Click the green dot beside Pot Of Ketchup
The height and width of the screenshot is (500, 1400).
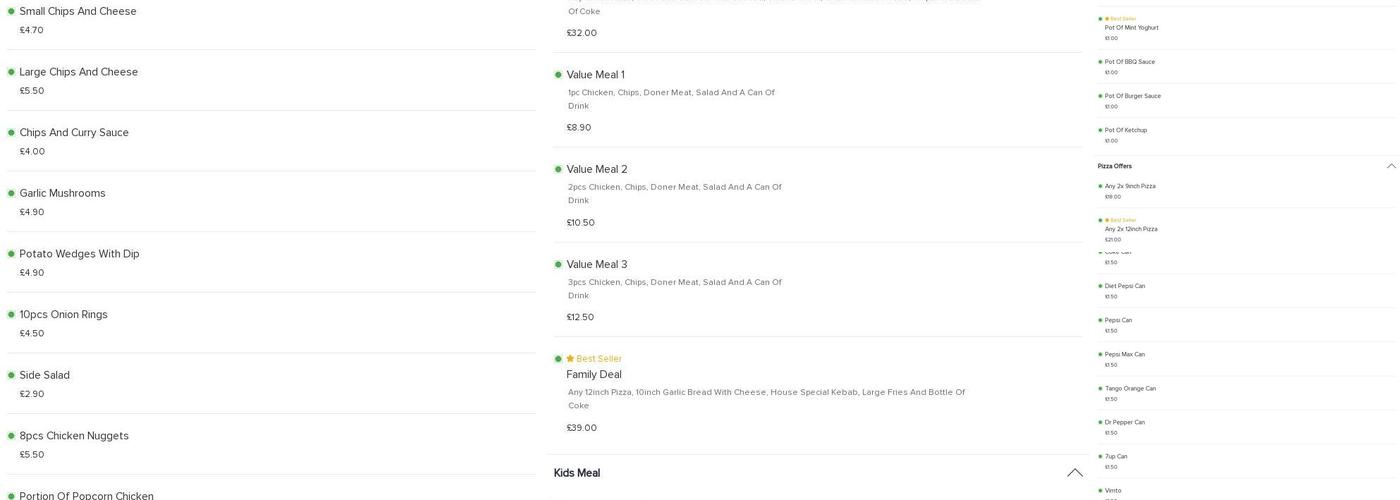[1100, 131]
